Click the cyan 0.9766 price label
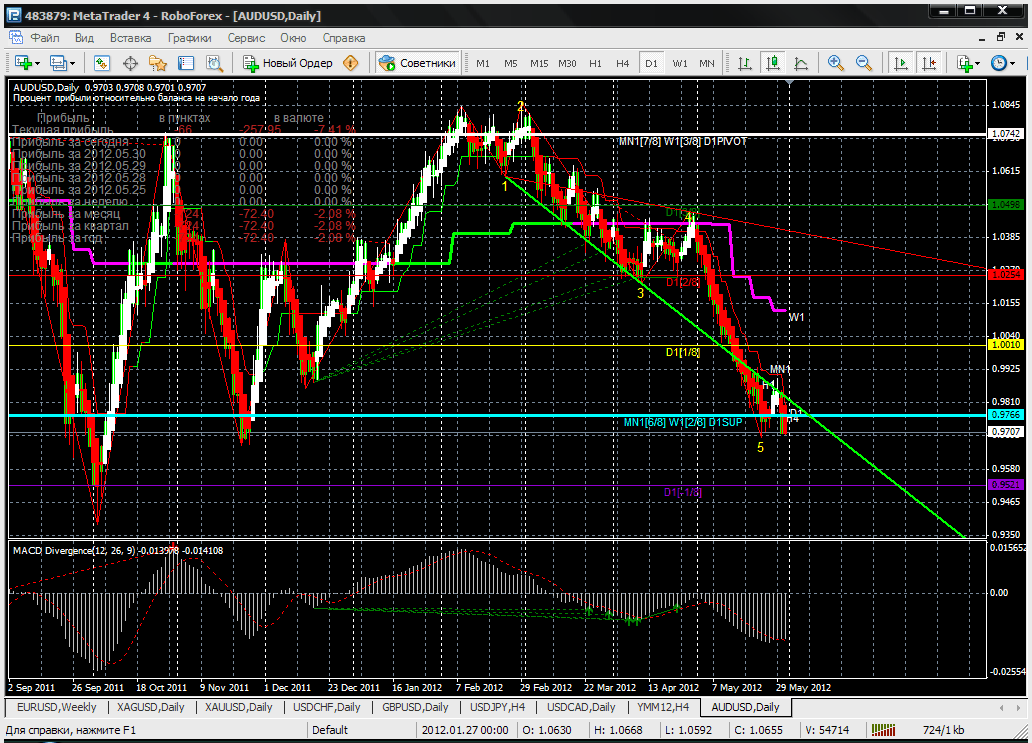Viewport: 1032px width, 743px height. point(1006,415)
